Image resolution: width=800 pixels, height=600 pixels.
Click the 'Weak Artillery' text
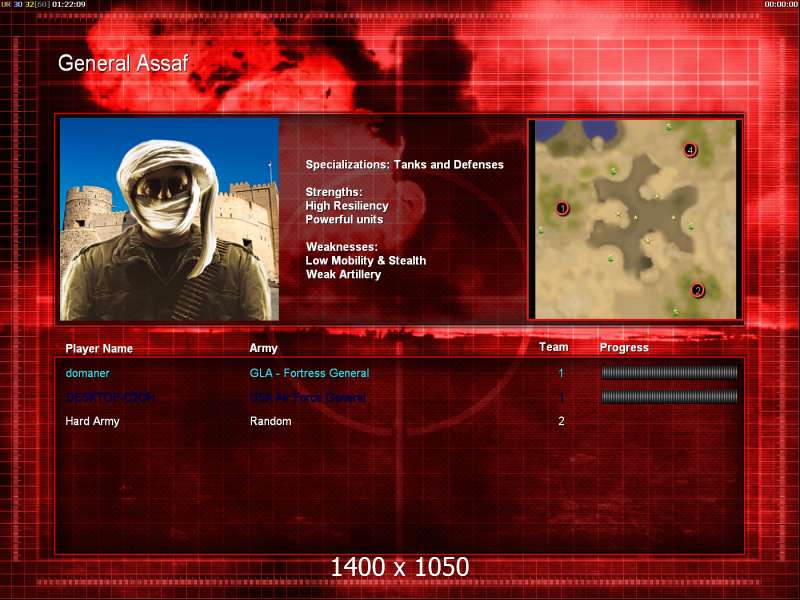click(343, 274)
